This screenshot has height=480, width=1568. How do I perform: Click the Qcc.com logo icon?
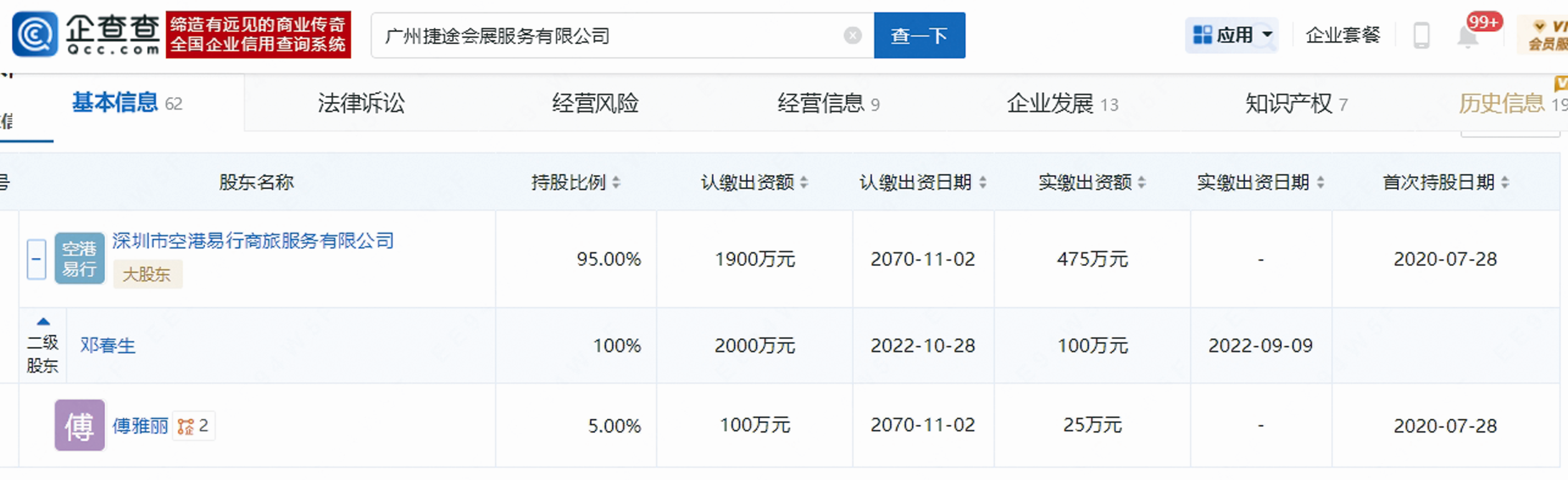[x=35, y=35]
